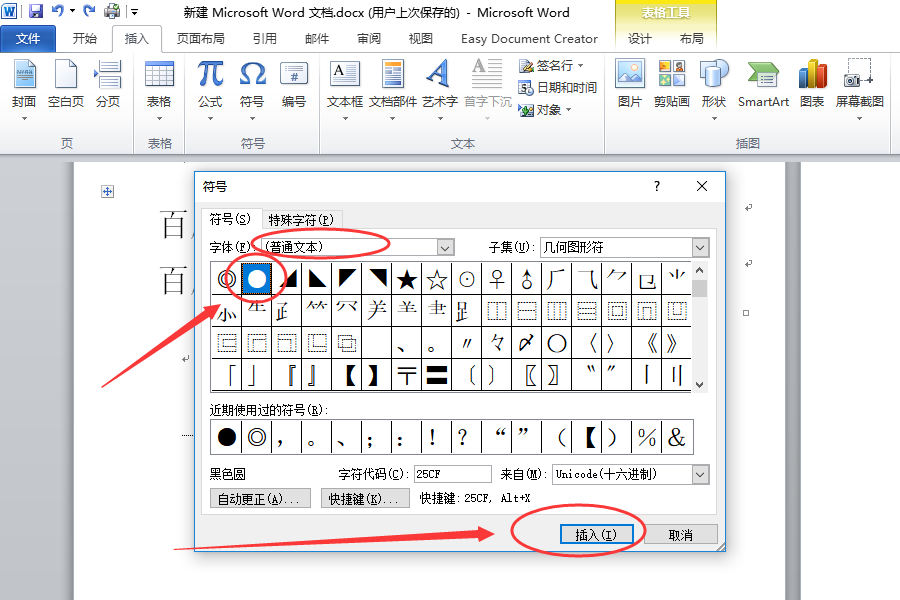Switch to the References (引用) tab
Screen dimensions: 900x600
click(x=265, y=38)
